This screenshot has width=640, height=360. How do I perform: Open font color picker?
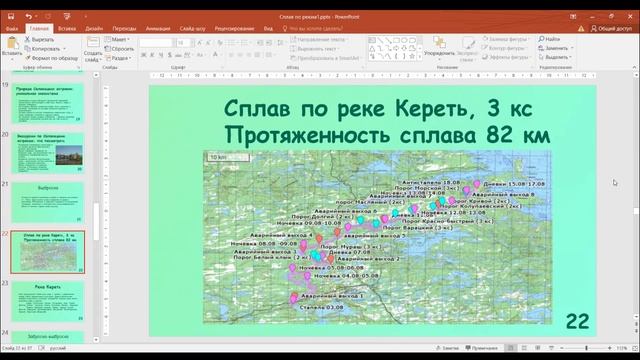(216, 55)
